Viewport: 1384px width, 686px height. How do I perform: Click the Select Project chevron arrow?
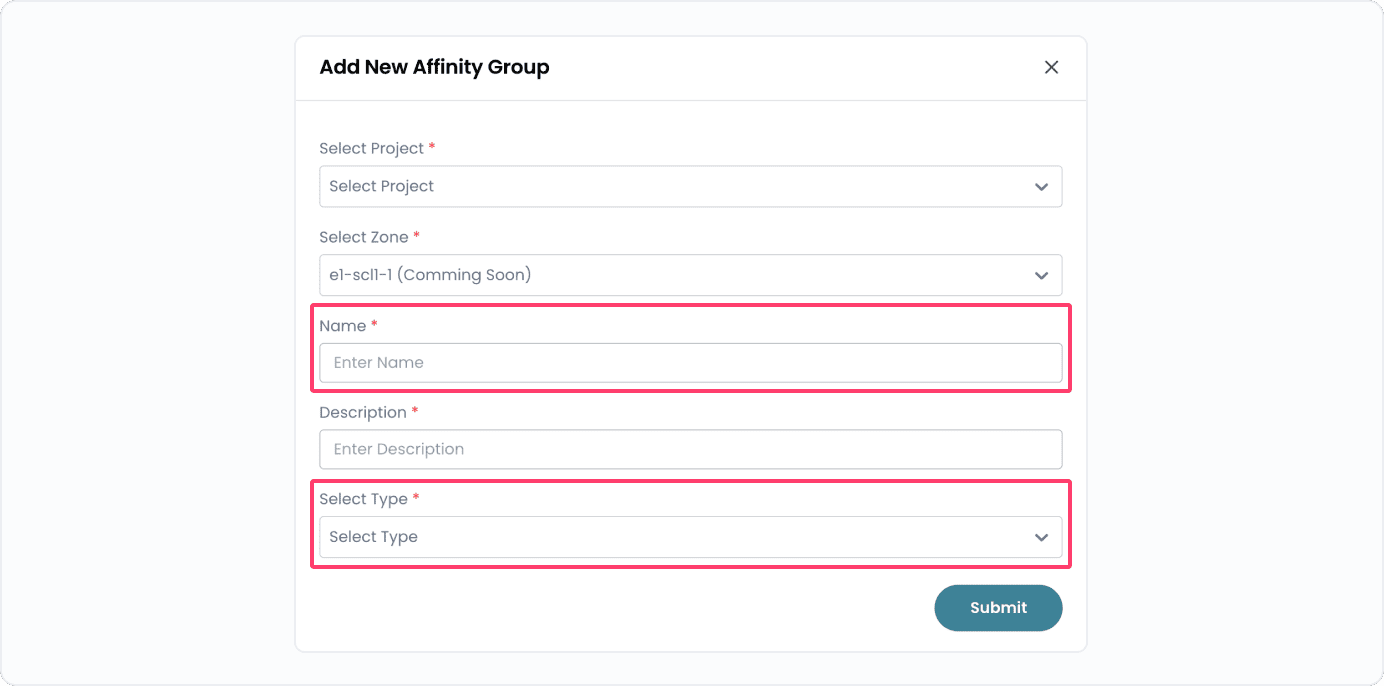[1040, 186]
